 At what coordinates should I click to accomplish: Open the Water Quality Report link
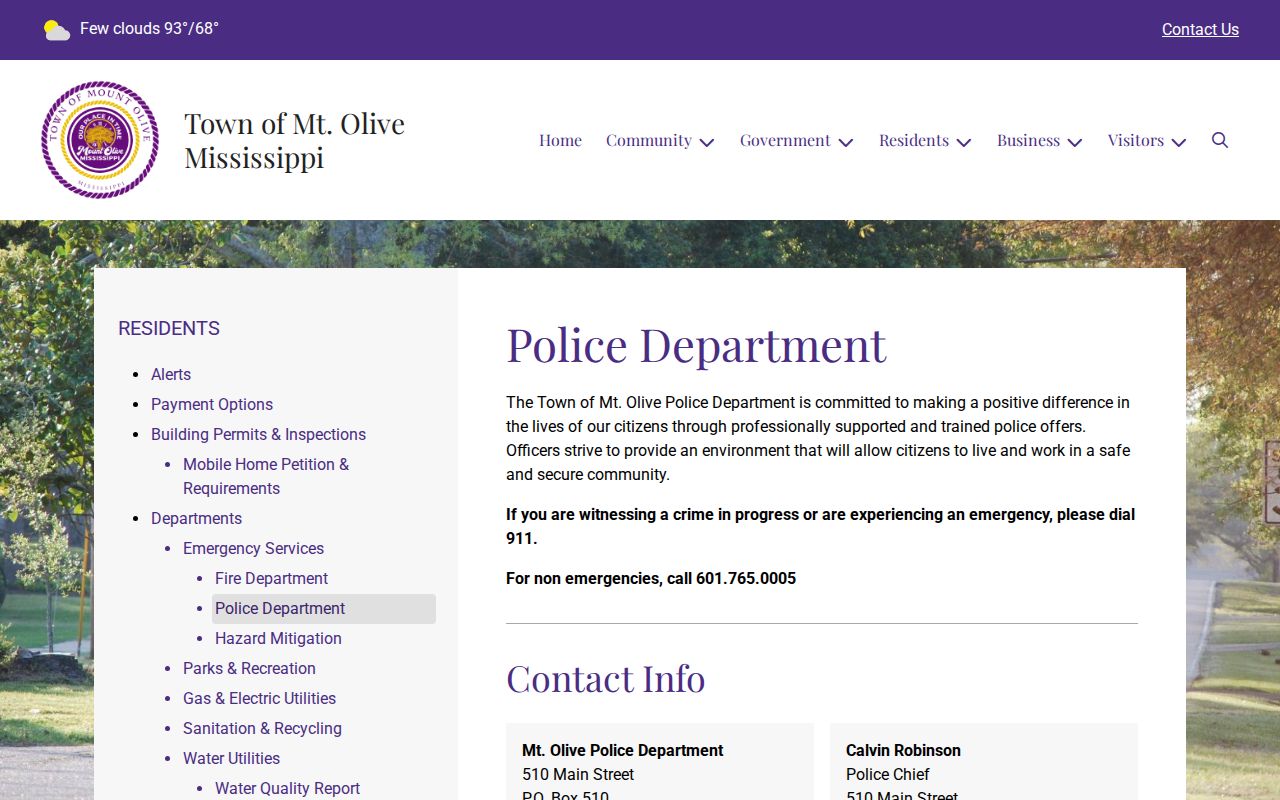pyautogui.click(x=287, y=788)
